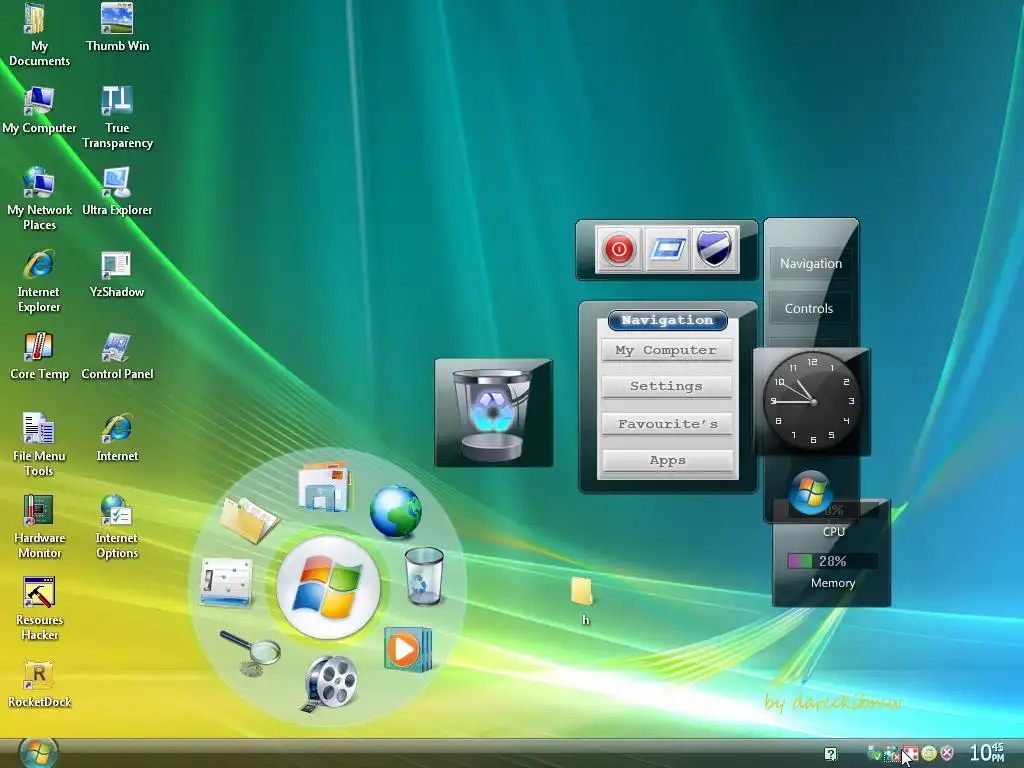Open My Network Places icon
The height and width of the screenshot is (768, 1024).
[x=39, y=199]
